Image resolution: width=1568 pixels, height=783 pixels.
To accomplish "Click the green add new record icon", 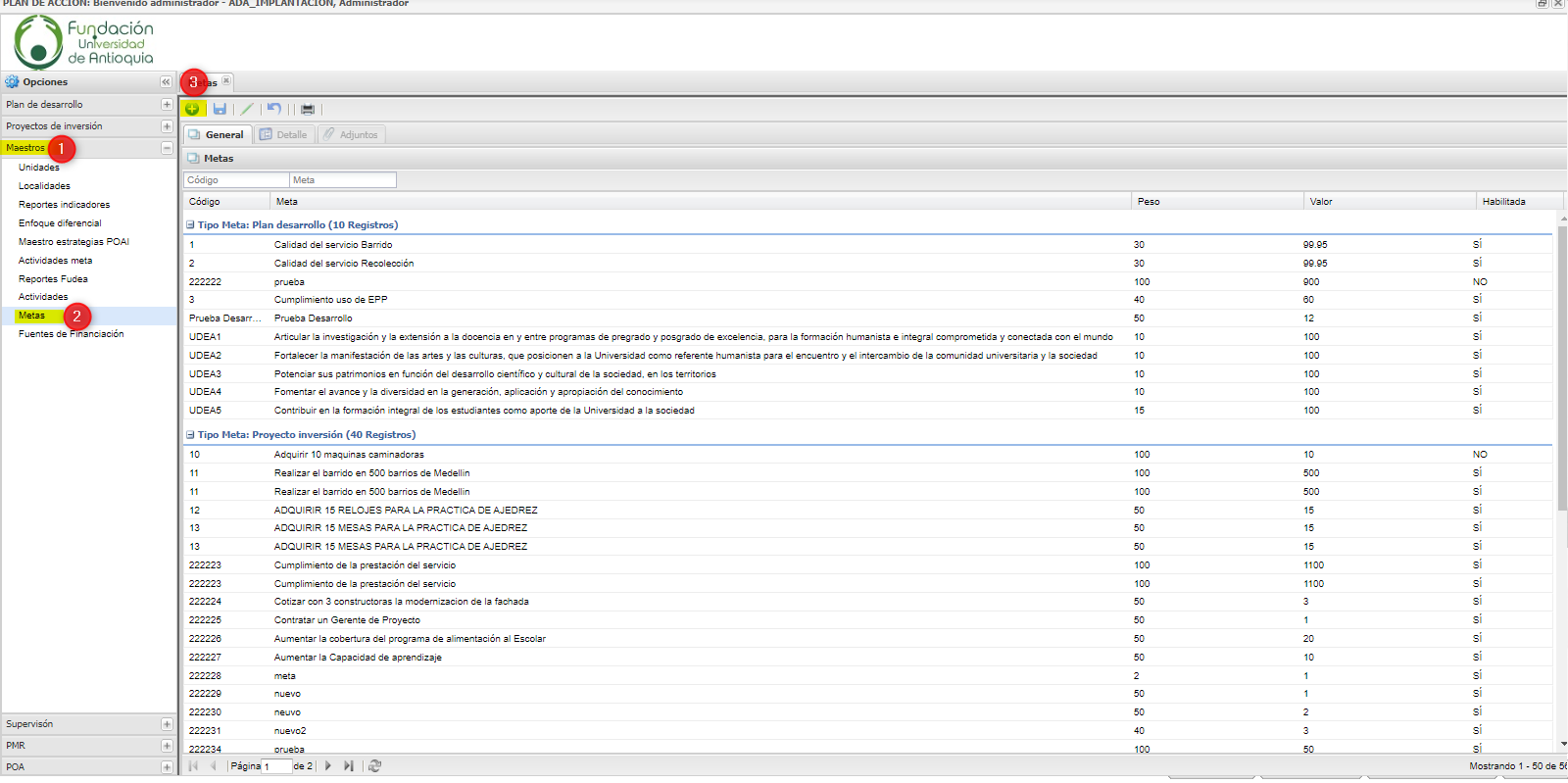I will pyautogui.click(x=192, y=109).
